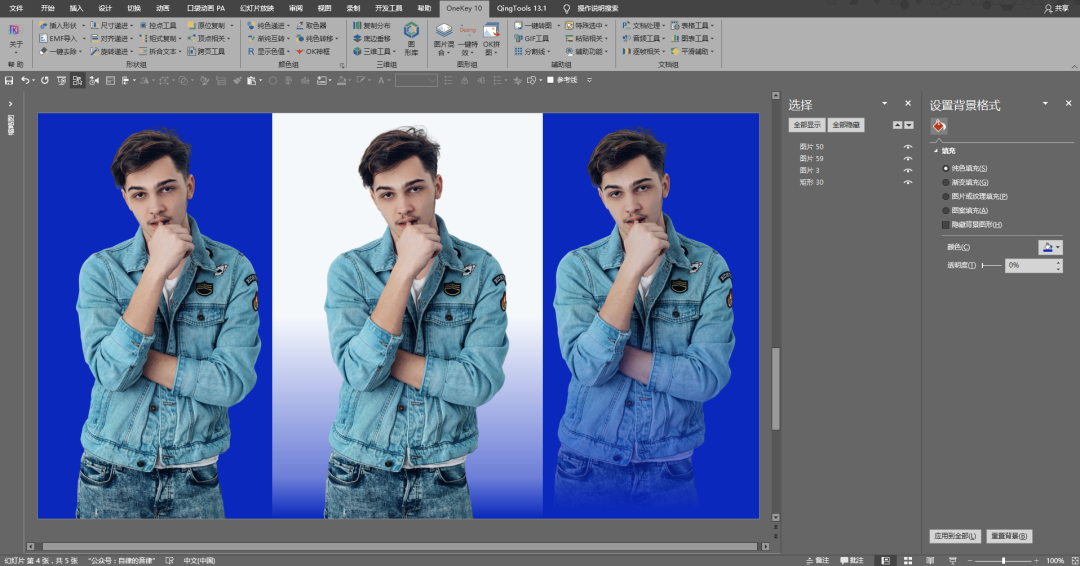Screen dimensions: 1080x566
Task: Click the 透明度 transparency slider
Action: 990,265
